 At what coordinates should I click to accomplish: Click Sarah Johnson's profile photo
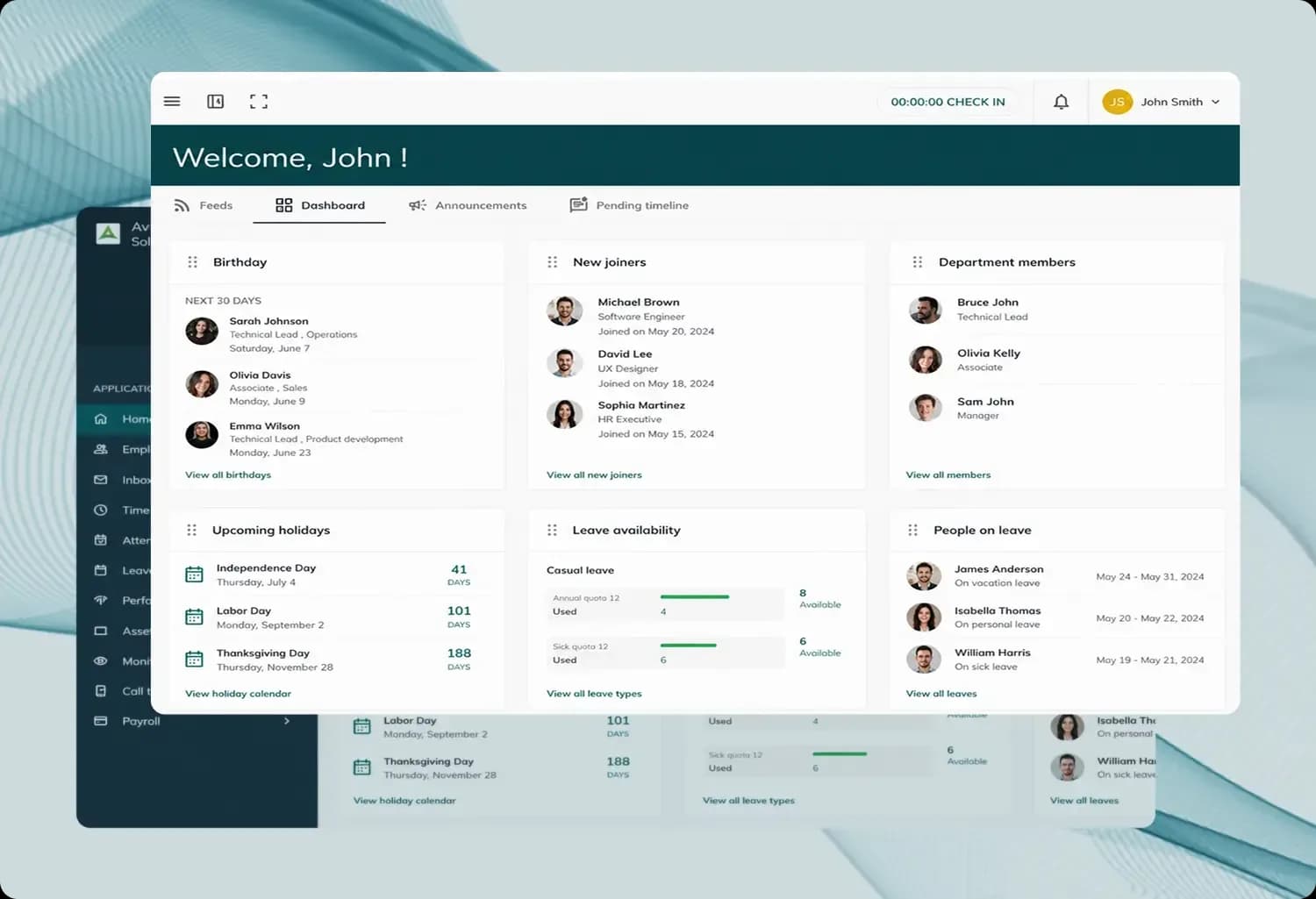click(x=202, y=331)
